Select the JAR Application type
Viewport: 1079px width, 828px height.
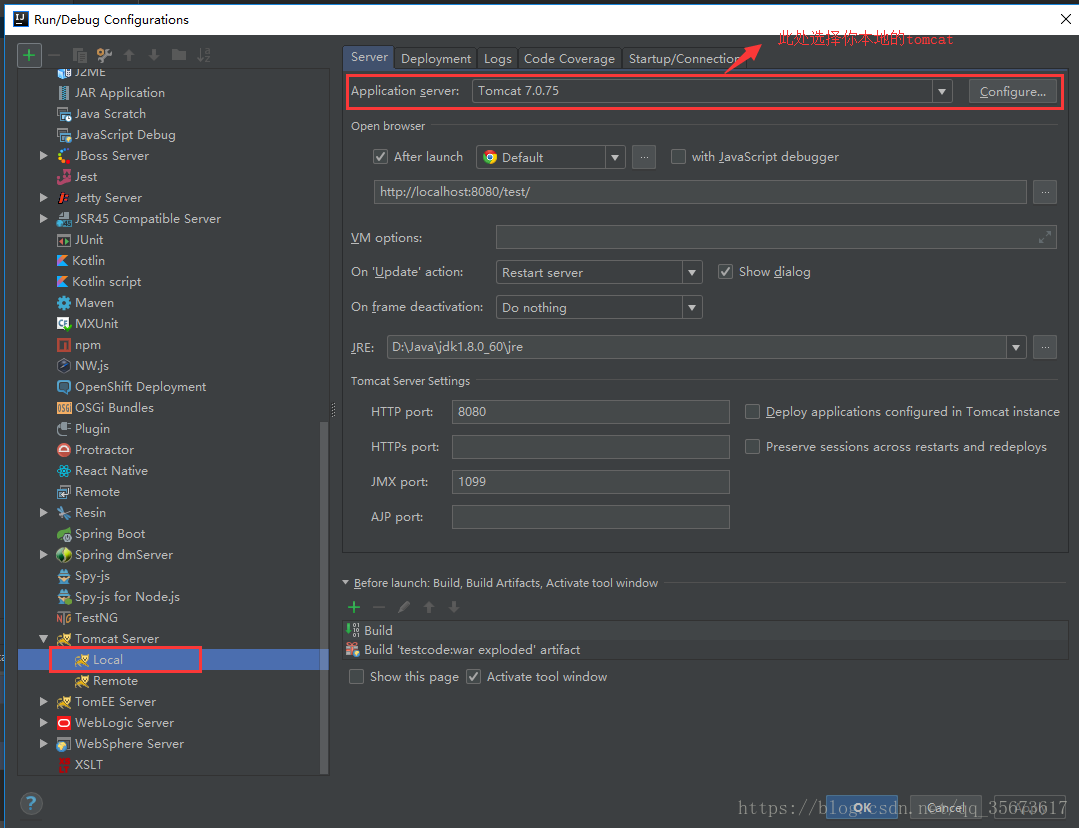[120, 92]
